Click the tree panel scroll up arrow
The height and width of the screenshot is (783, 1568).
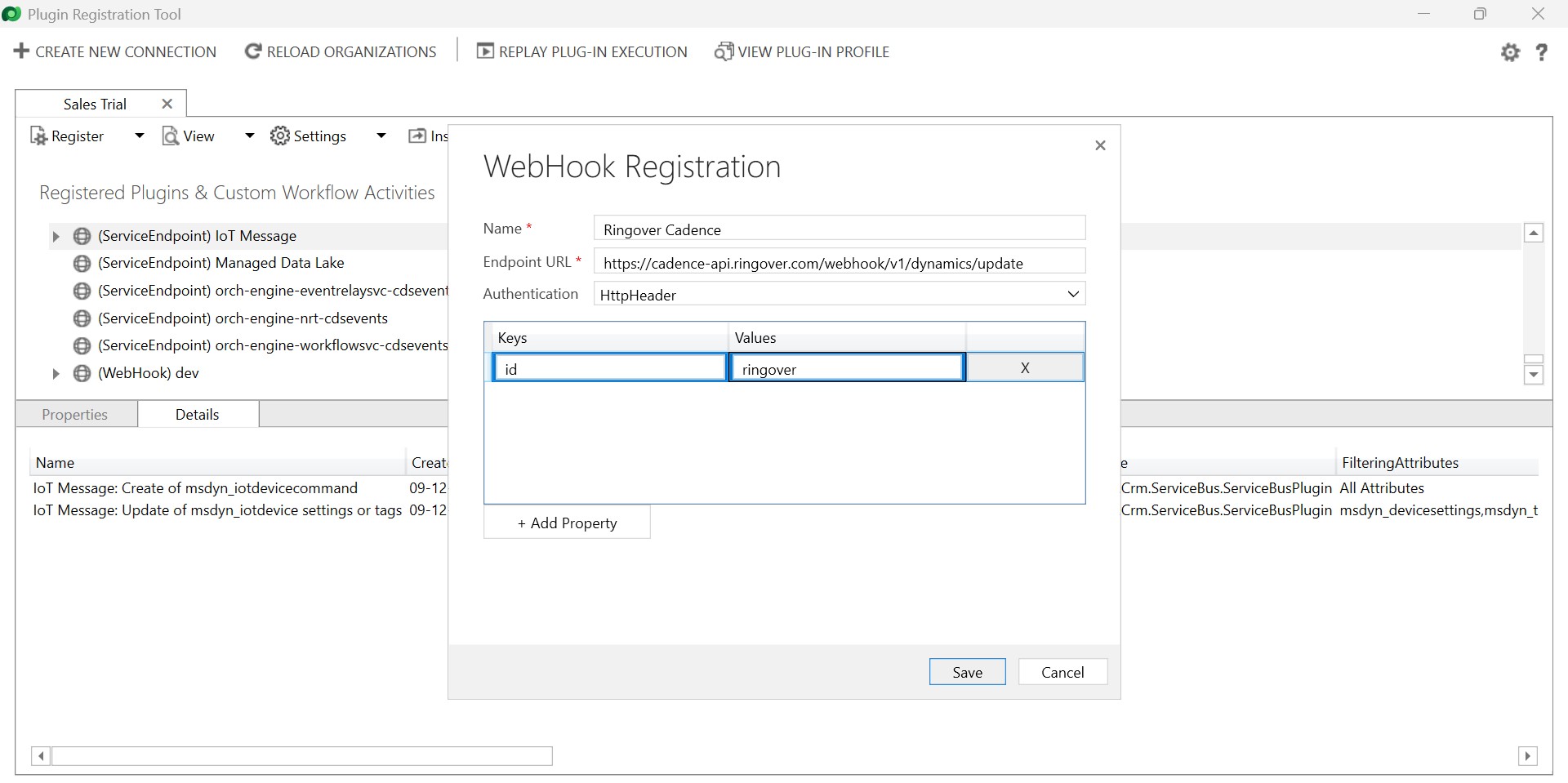tap(1534, 234)
